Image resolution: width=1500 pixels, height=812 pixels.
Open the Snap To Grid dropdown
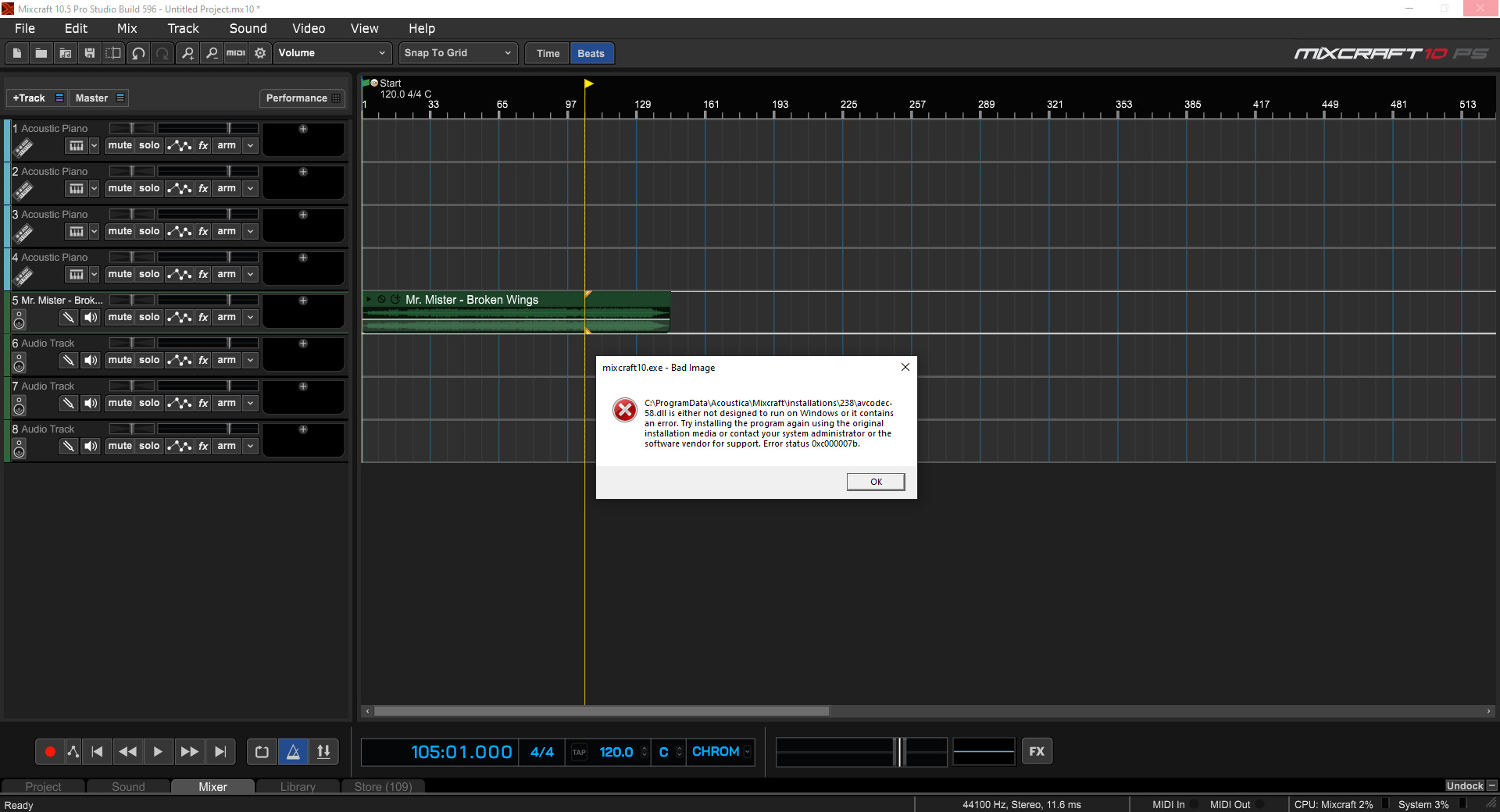pyautogui.click(x=458, y=53)
